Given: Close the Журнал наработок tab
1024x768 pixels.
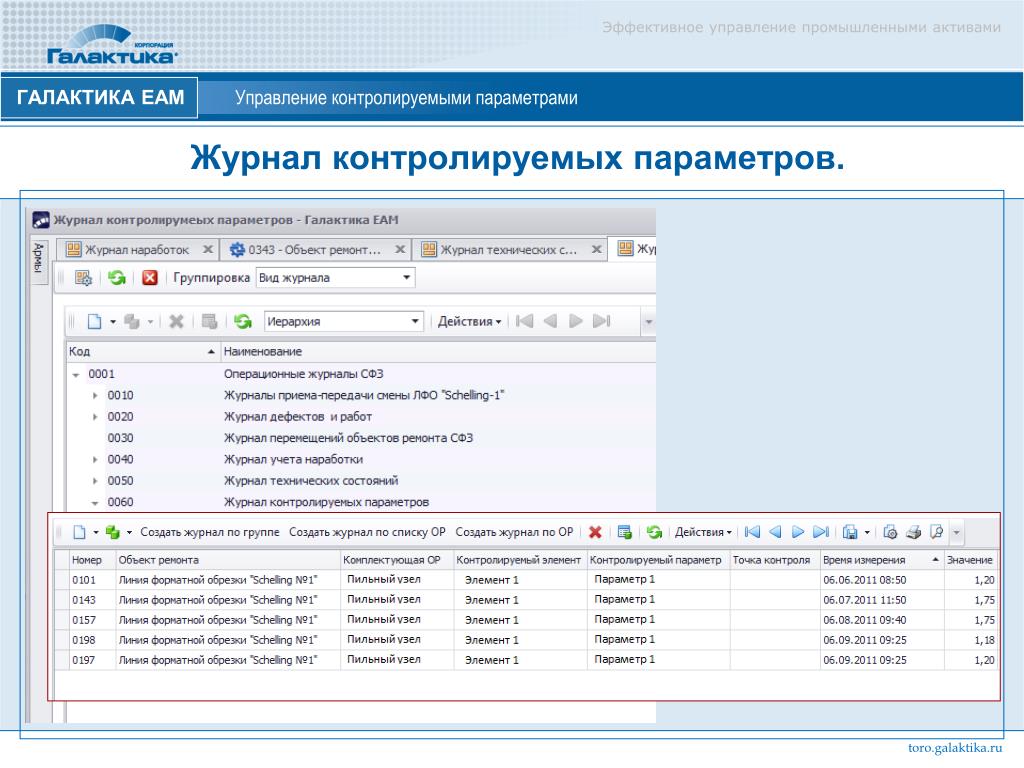Looking at the screenshot, I should [208, 249].
